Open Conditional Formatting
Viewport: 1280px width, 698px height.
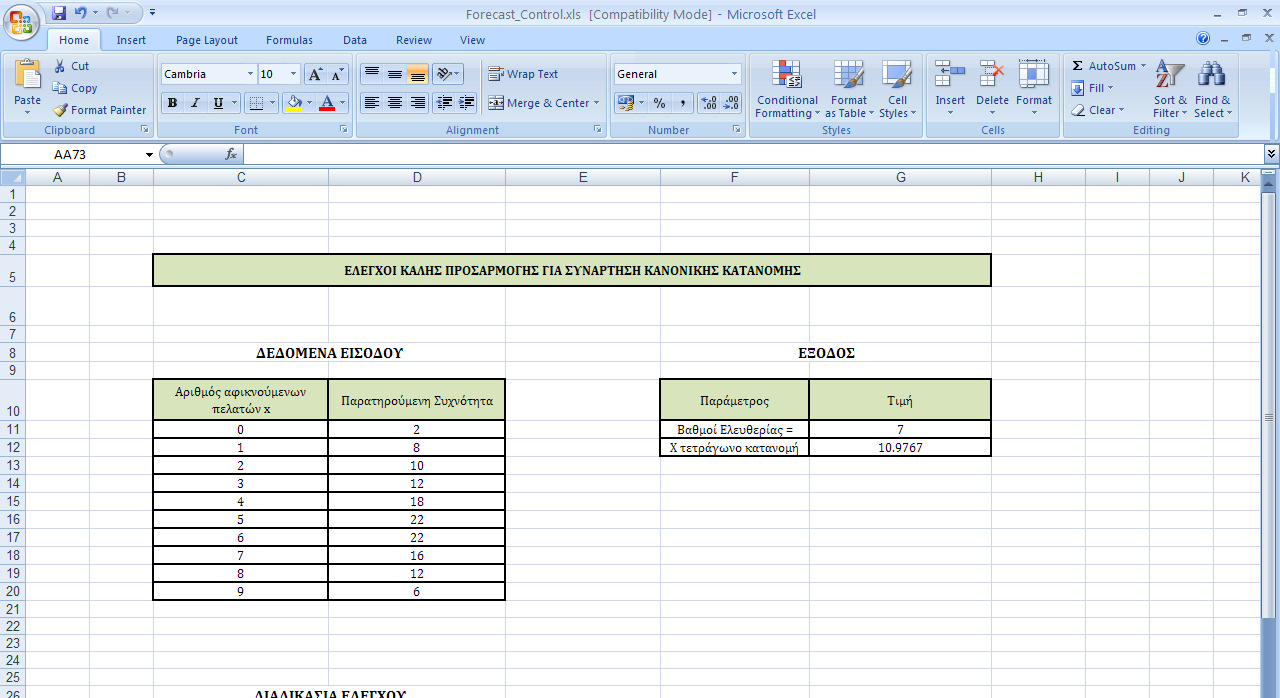pos(787,88)
